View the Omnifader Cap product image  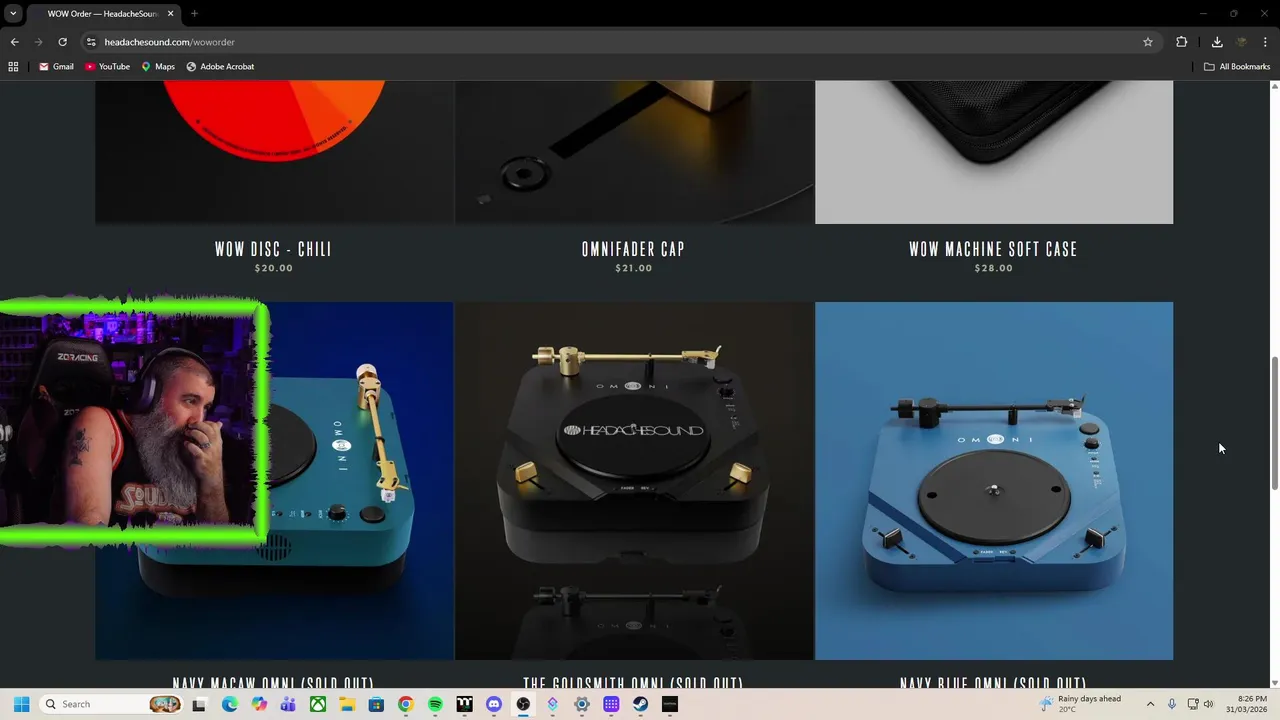point(634,152)
